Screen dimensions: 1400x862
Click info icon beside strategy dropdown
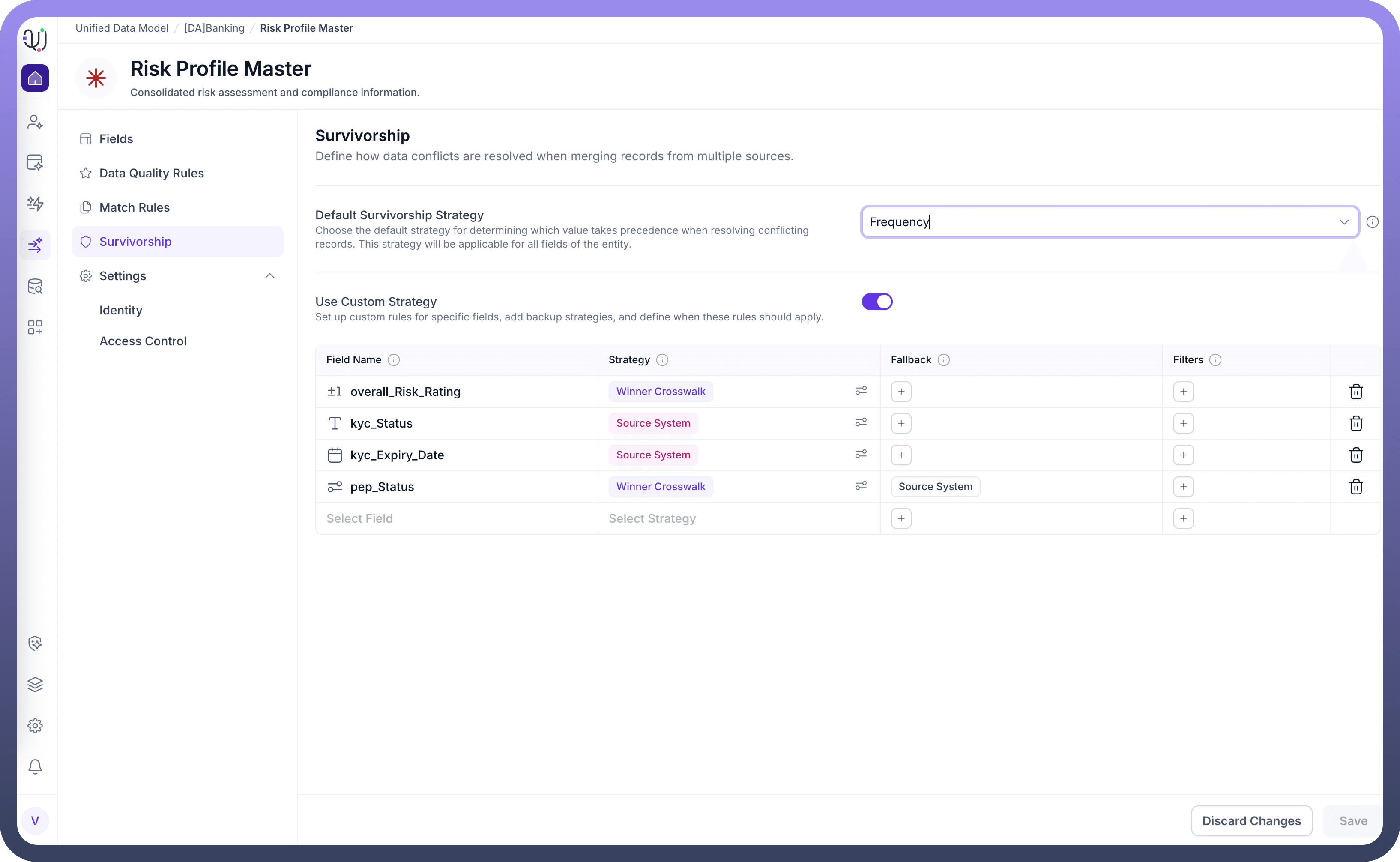pos(1372,222)
